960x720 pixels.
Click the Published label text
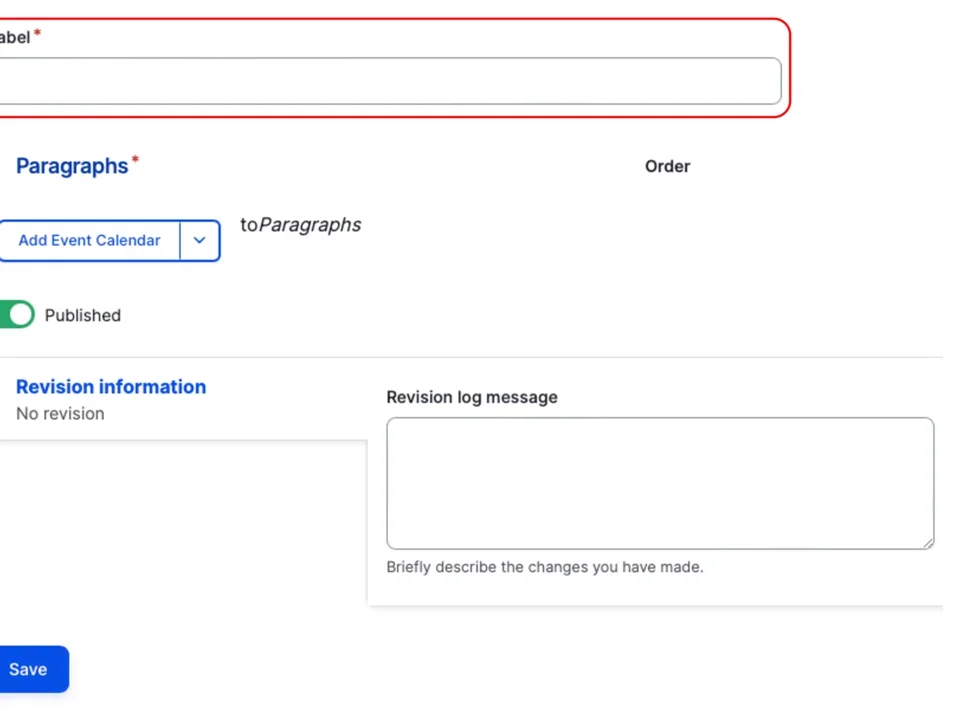(x=83, y=315)
